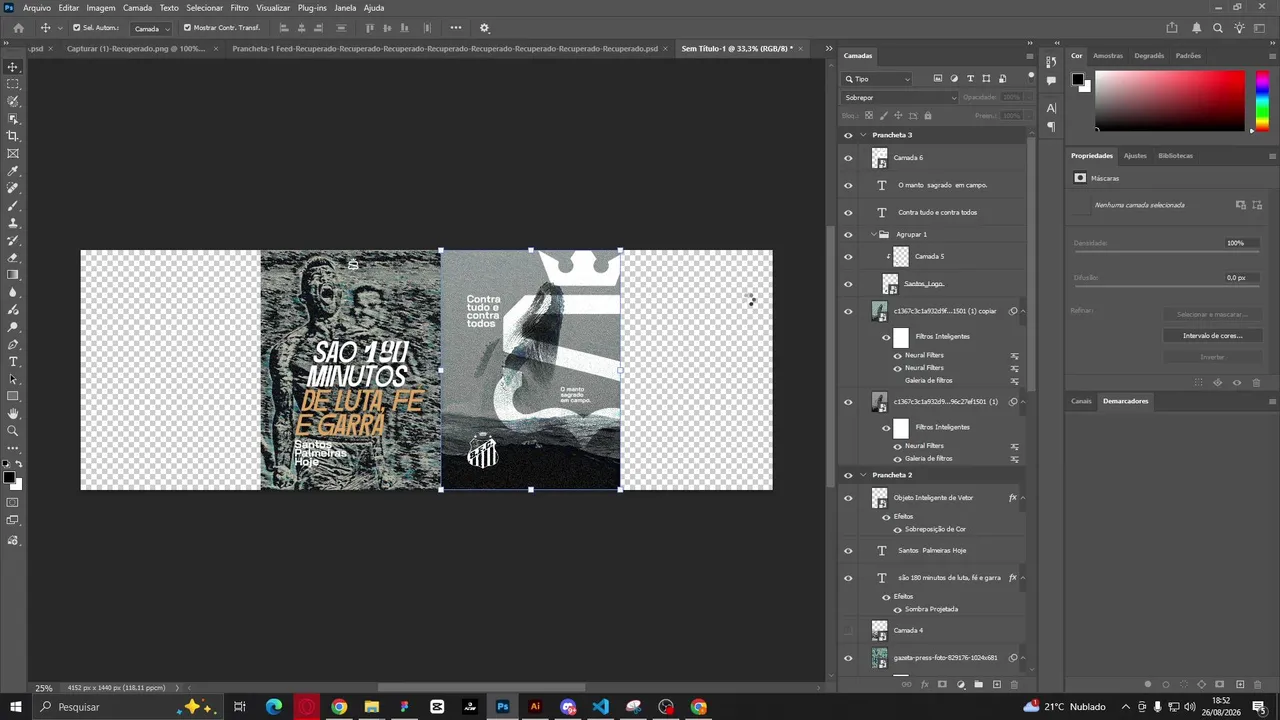Hide the 'O manto sagrado em campo.' layer
This screenshot has height=720, width=1280.
[848, 185]
